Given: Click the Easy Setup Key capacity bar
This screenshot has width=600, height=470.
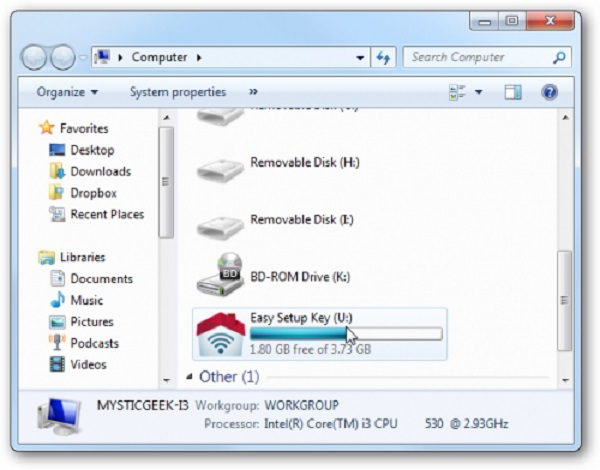Looking at the screenshot, I should 345,333.
